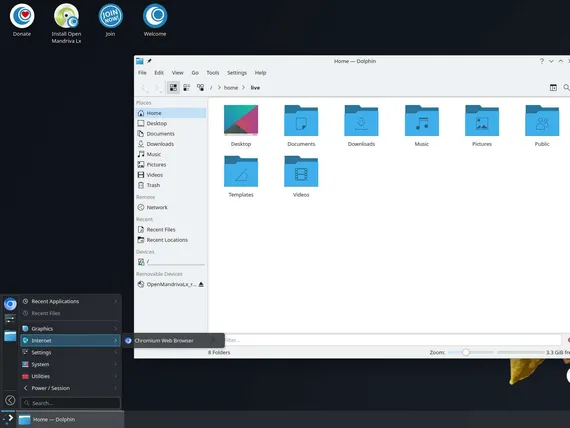
Task: Switch Dolphin to Details tree view
Action: pyautogui.click(x=200, y=88)
